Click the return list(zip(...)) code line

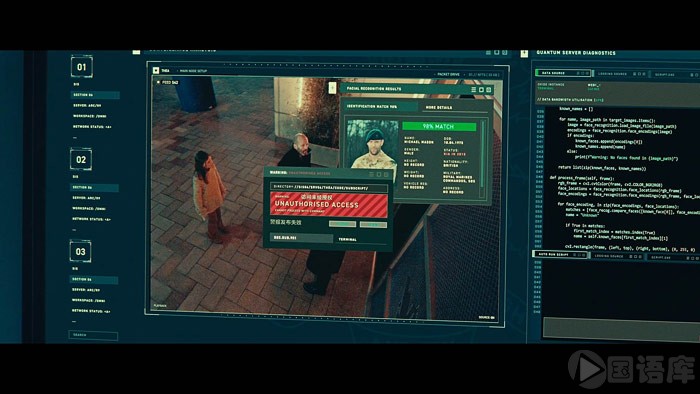pyautogui.click(x=602, y=168)
